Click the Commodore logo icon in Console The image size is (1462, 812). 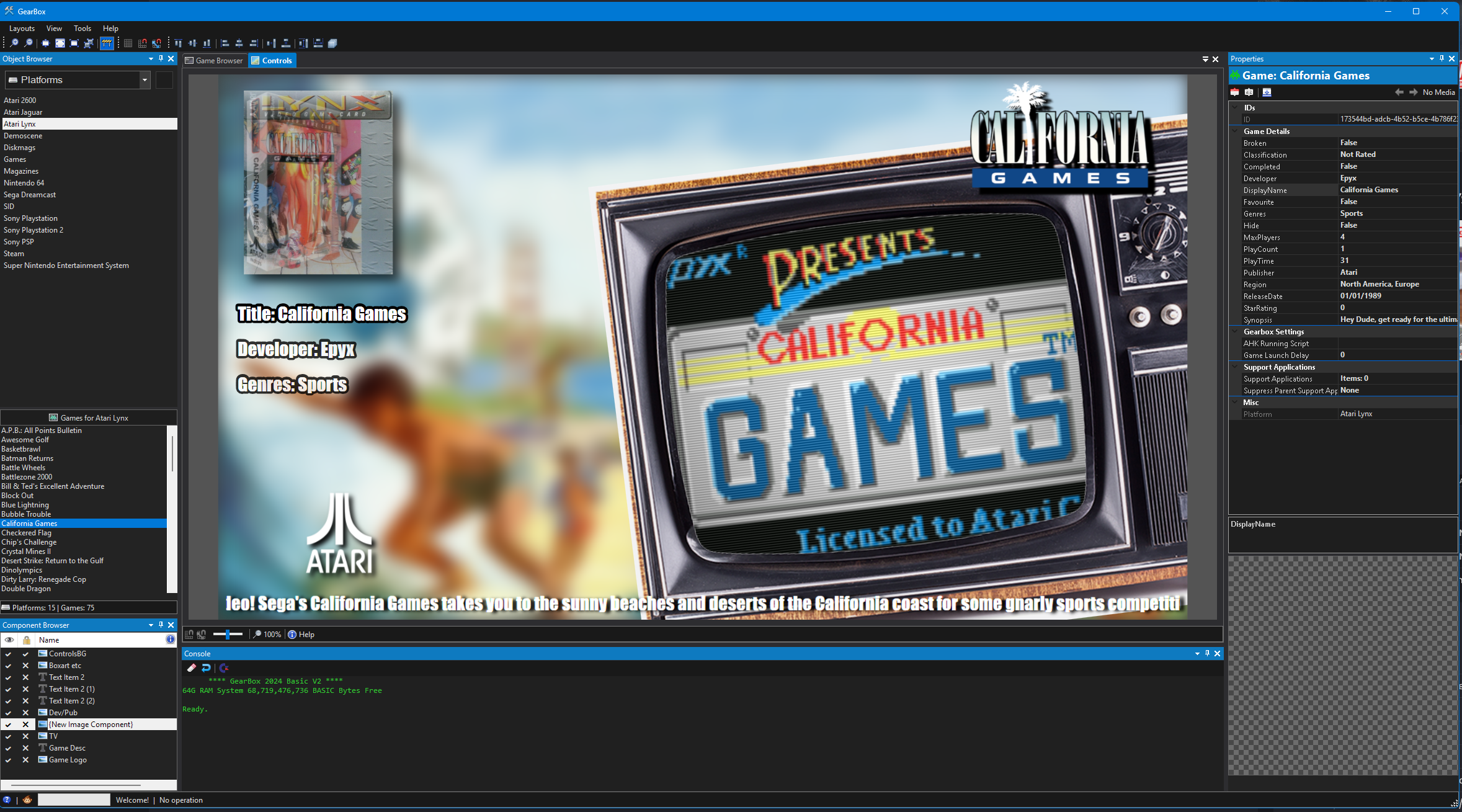[224, 668]
